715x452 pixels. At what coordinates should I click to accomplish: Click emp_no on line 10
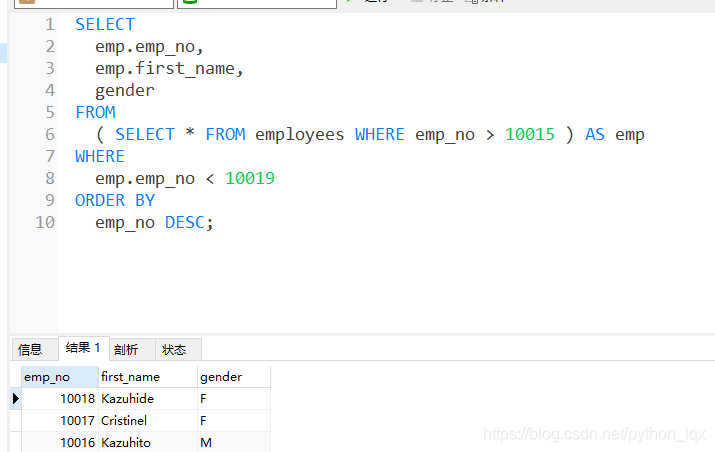coord(125,223)
